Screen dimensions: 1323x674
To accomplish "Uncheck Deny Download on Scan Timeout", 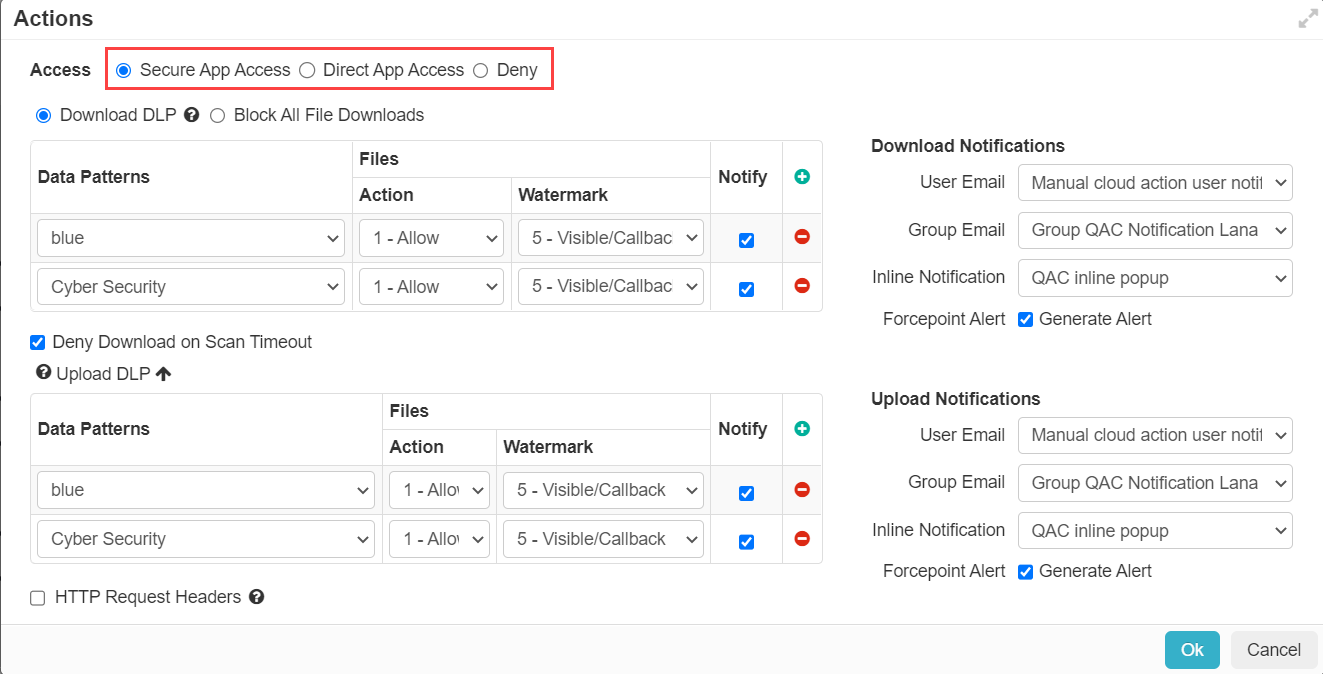I will pyautogui.click(x=38, y=342).
